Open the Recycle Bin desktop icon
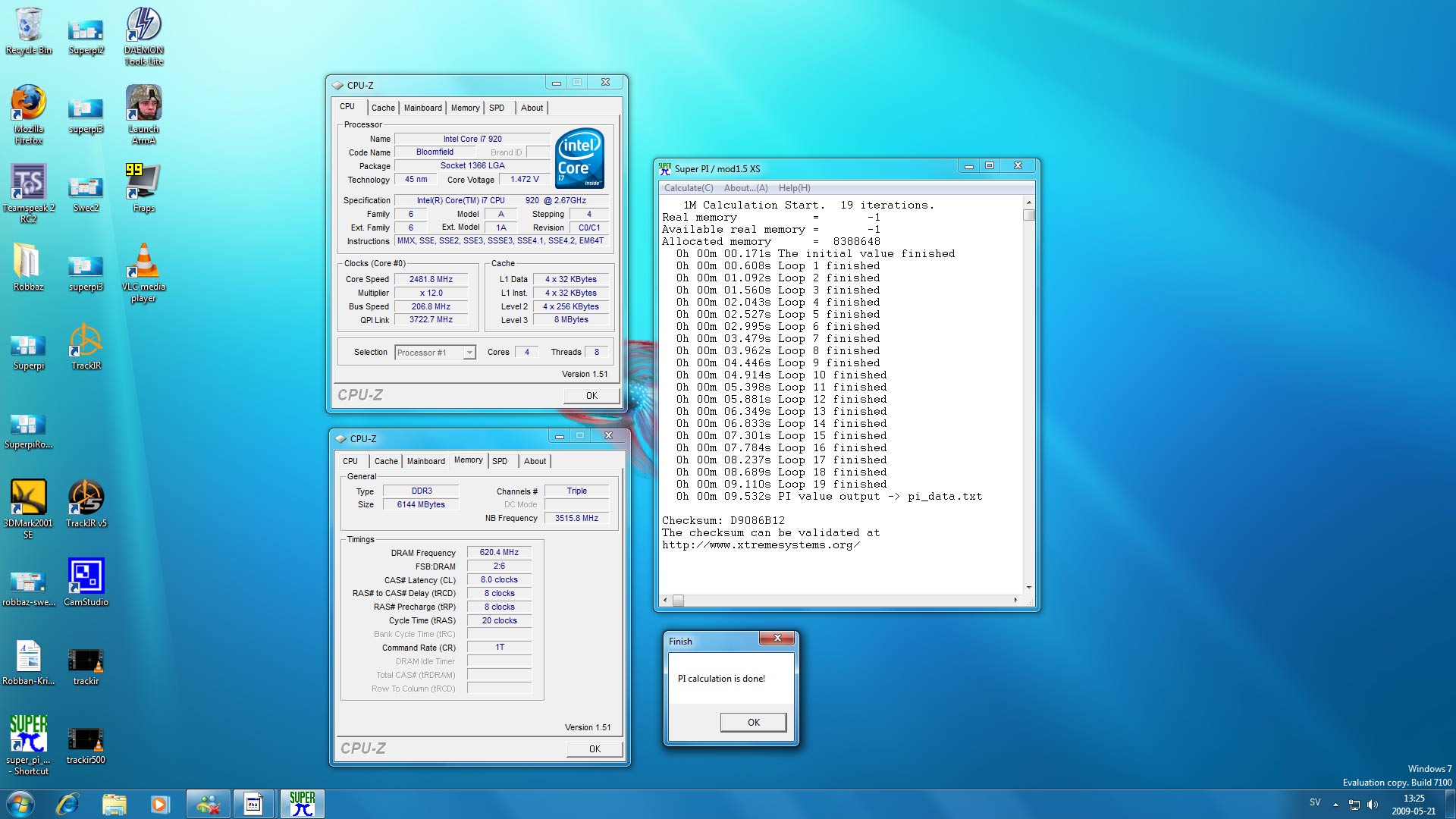Screen dimensions: 1456x819 point(29,30)
